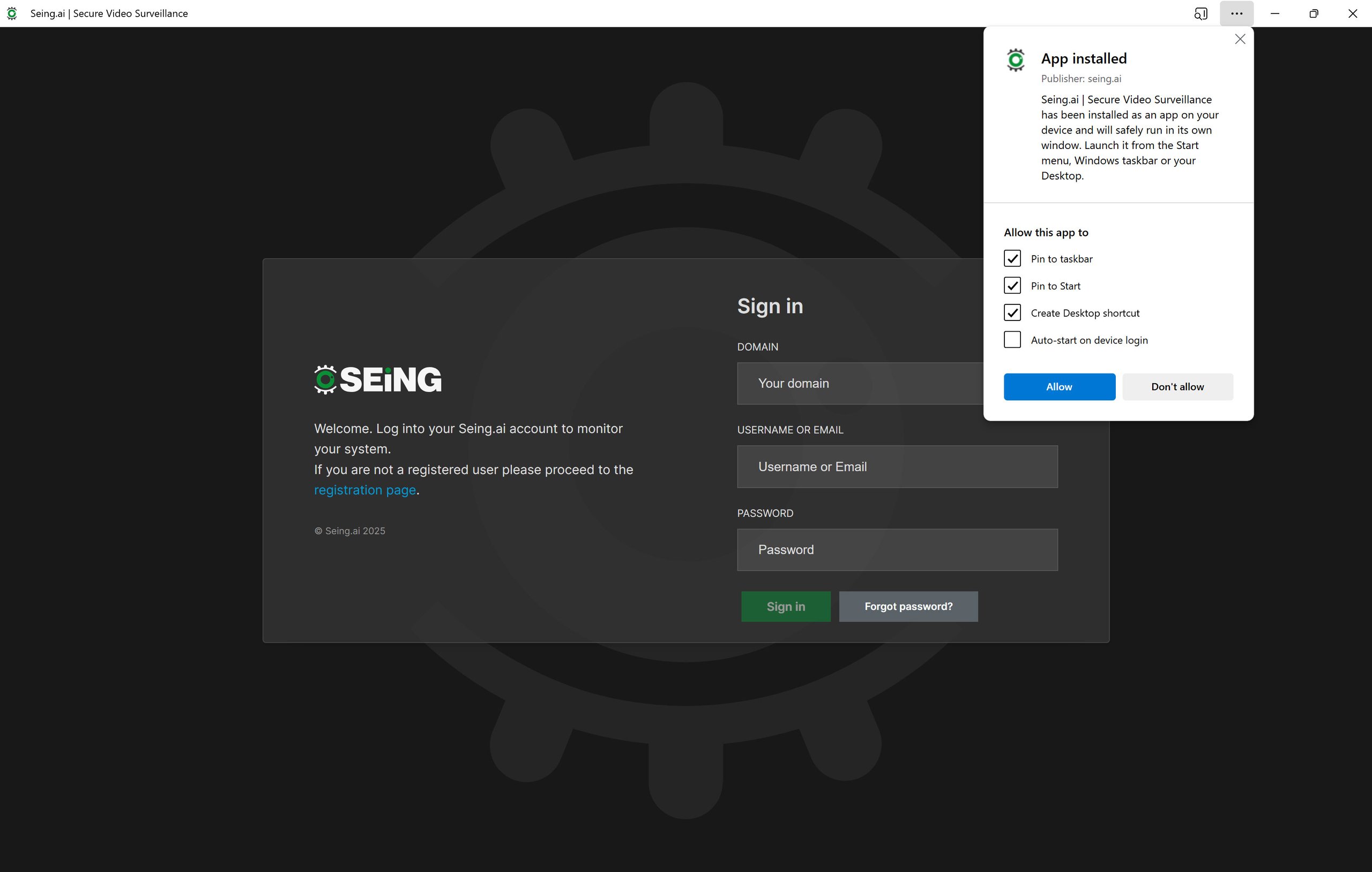Viewport: 1372px width, 872px height.
Task: Close the App installed popup
Action: (x=1240, y=39)
